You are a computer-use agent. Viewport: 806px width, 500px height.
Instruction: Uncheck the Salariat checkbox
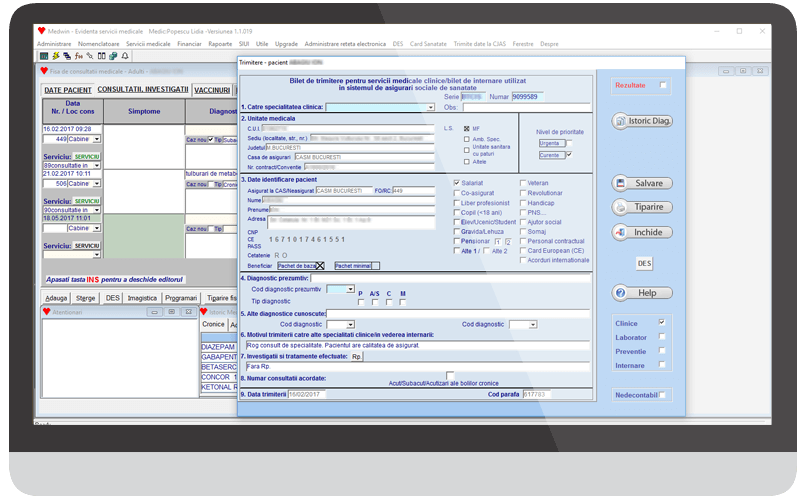pyautogui.click(x=456, y=182)
